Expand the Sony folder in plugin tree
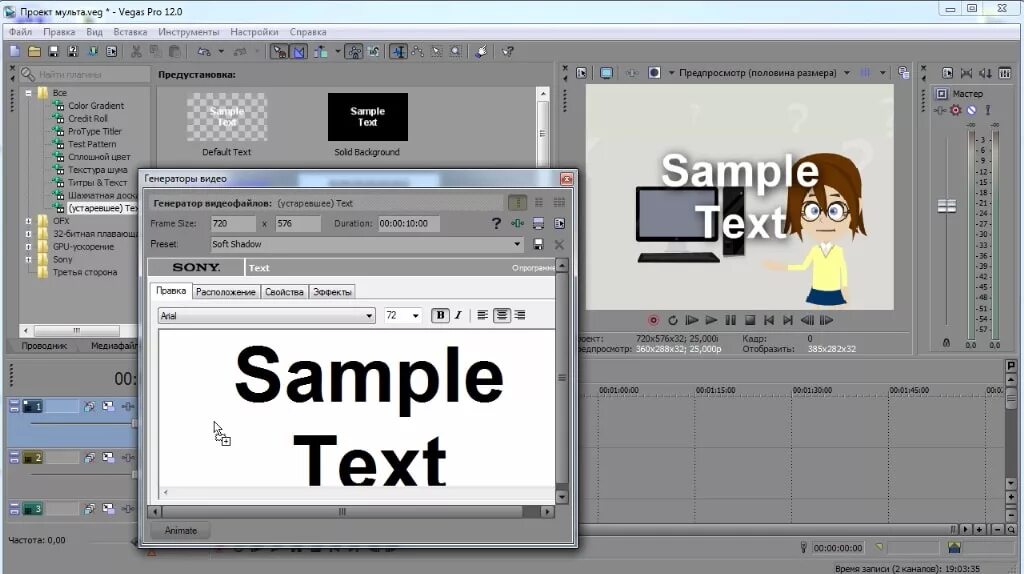This screenshot has height=574, width=1024. (x=29, y=259)
